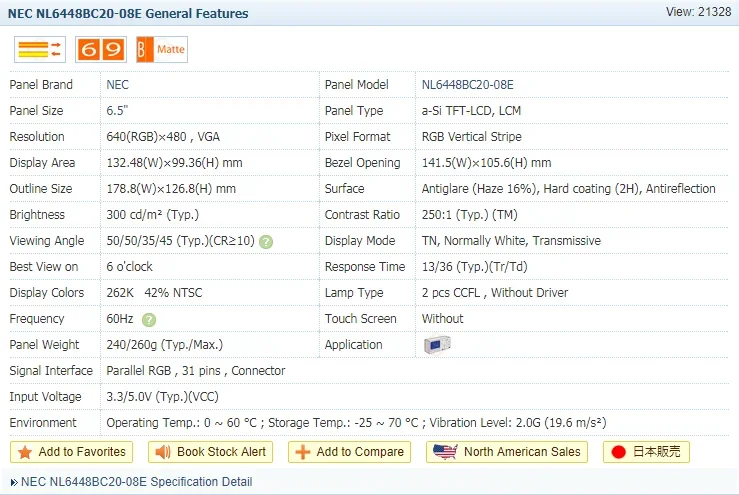Click help icon beside Viewing Angle value
This screenshot has height=495, width=739.
pos(266,242)
